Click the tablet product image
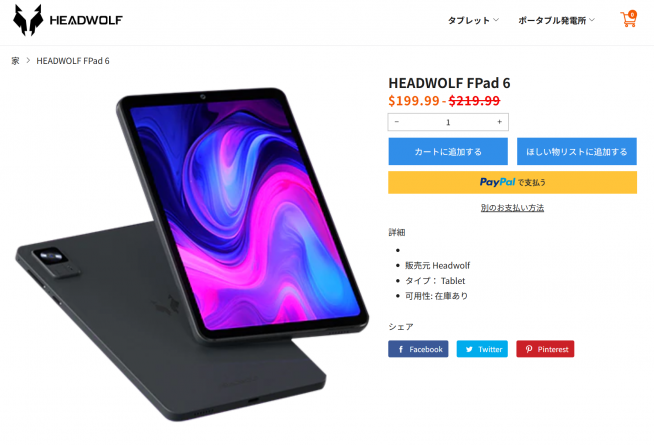654x445 pixels. click(192, 254)
